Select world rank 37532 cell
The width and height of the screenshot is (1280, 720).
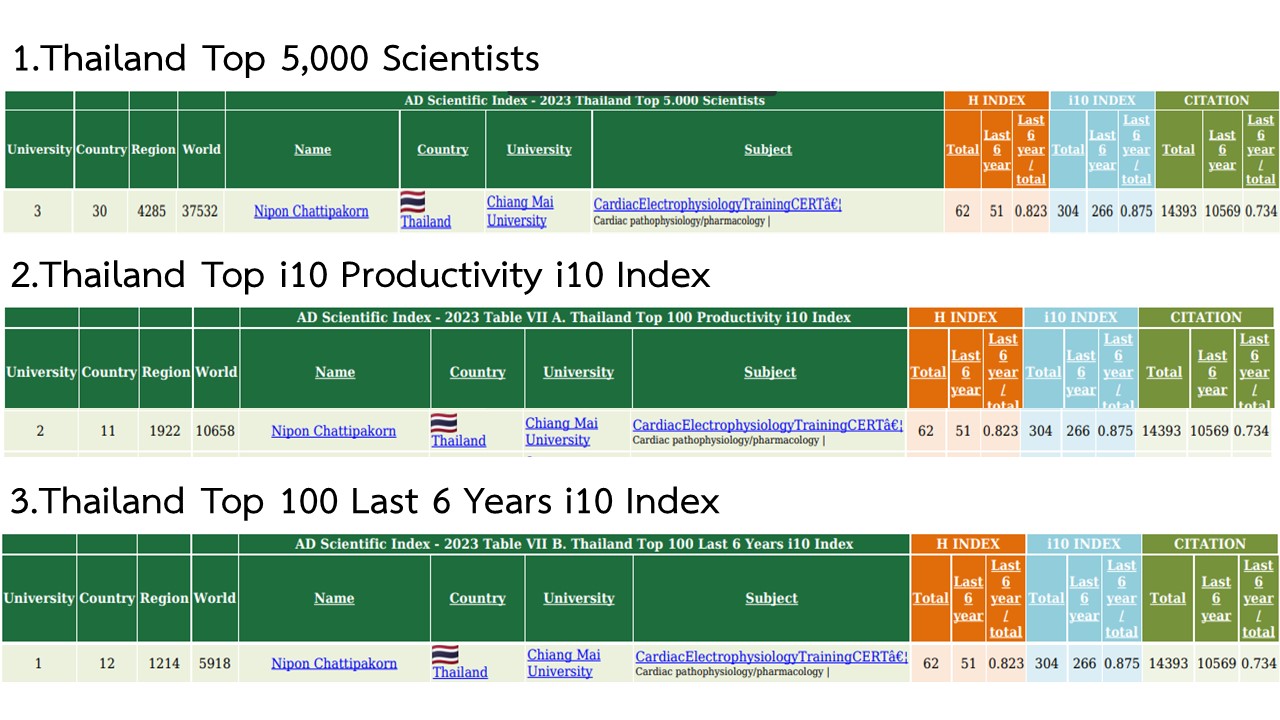tap(201, 211)
